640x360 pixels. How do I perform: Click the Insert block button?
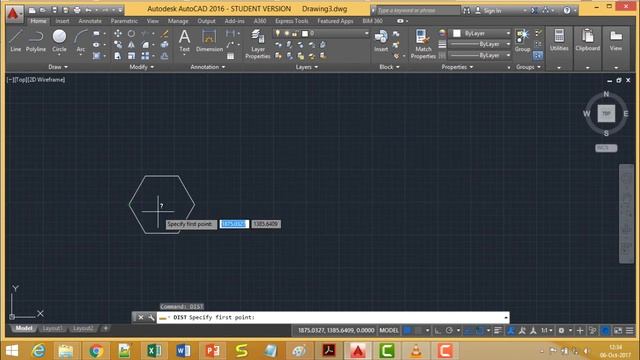point(381,41)
